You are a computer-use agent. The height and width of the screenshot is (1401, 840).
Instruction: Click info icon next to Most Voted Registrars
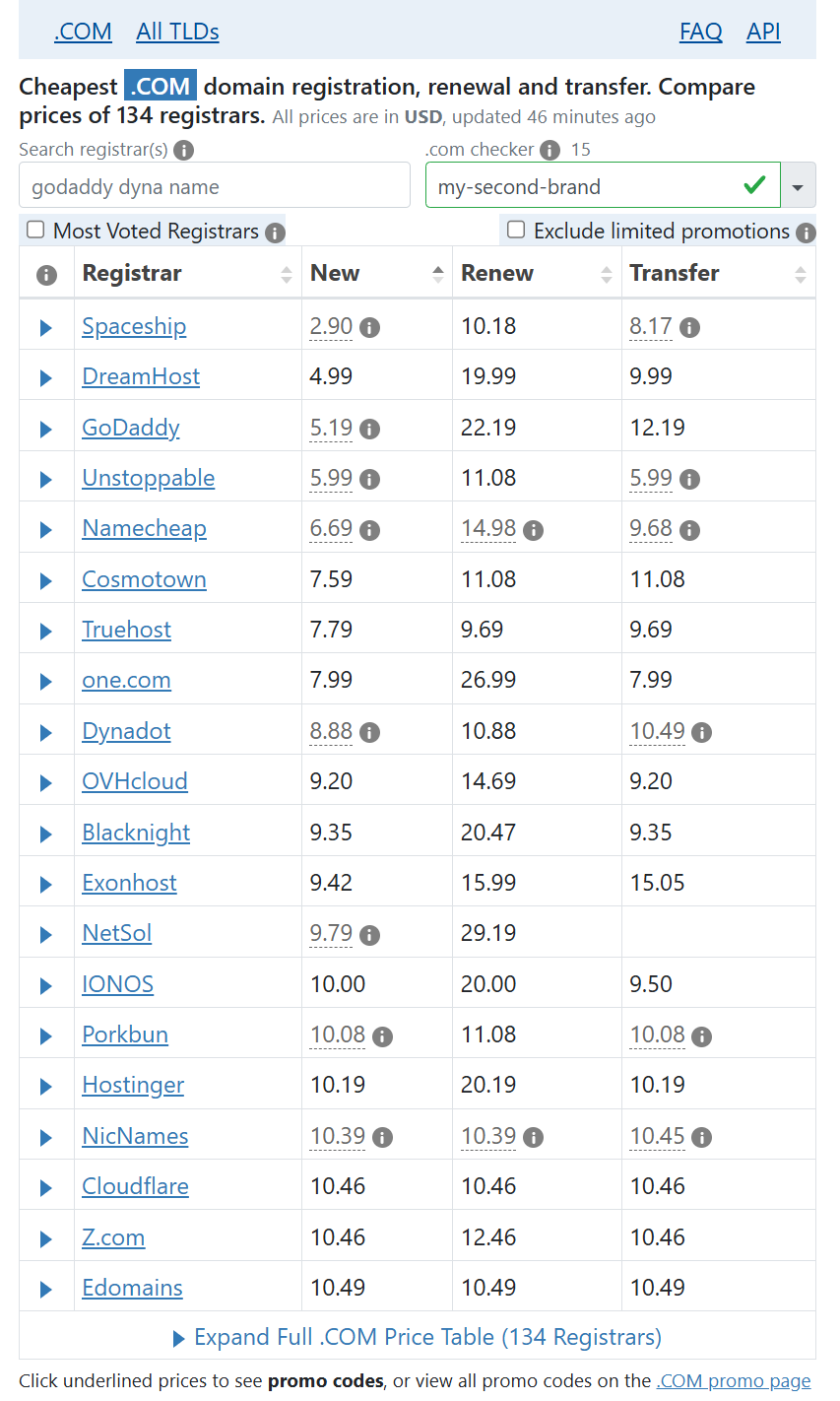point(276,233)
